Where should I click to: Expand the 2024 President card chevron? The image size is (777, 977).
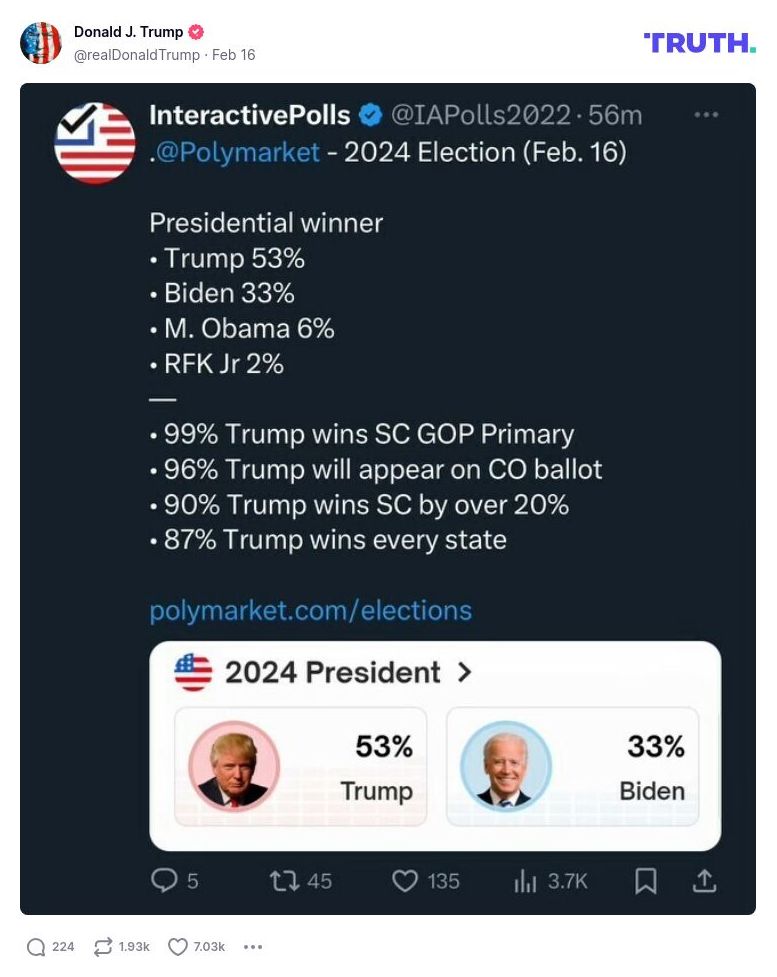pyautogui.click(x=463, y=672)
